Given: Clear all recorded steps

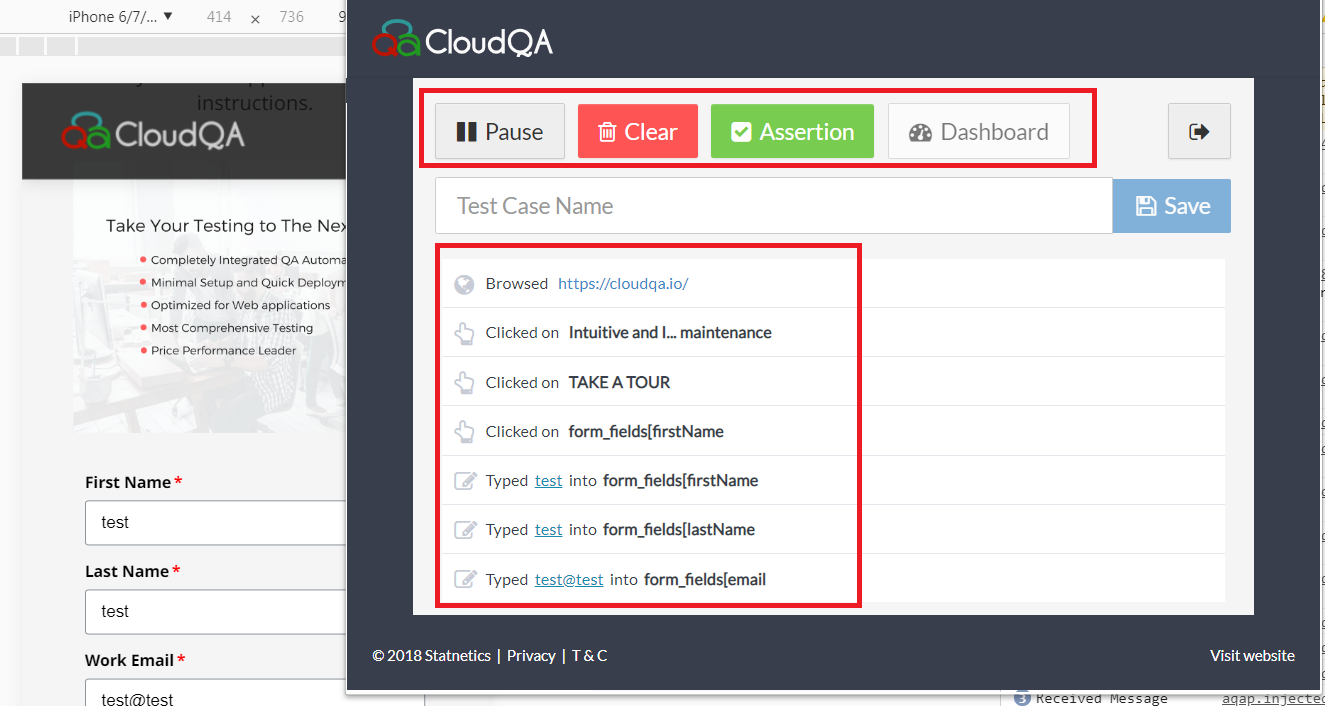Looking at the screenshot, I should point(637,132).
